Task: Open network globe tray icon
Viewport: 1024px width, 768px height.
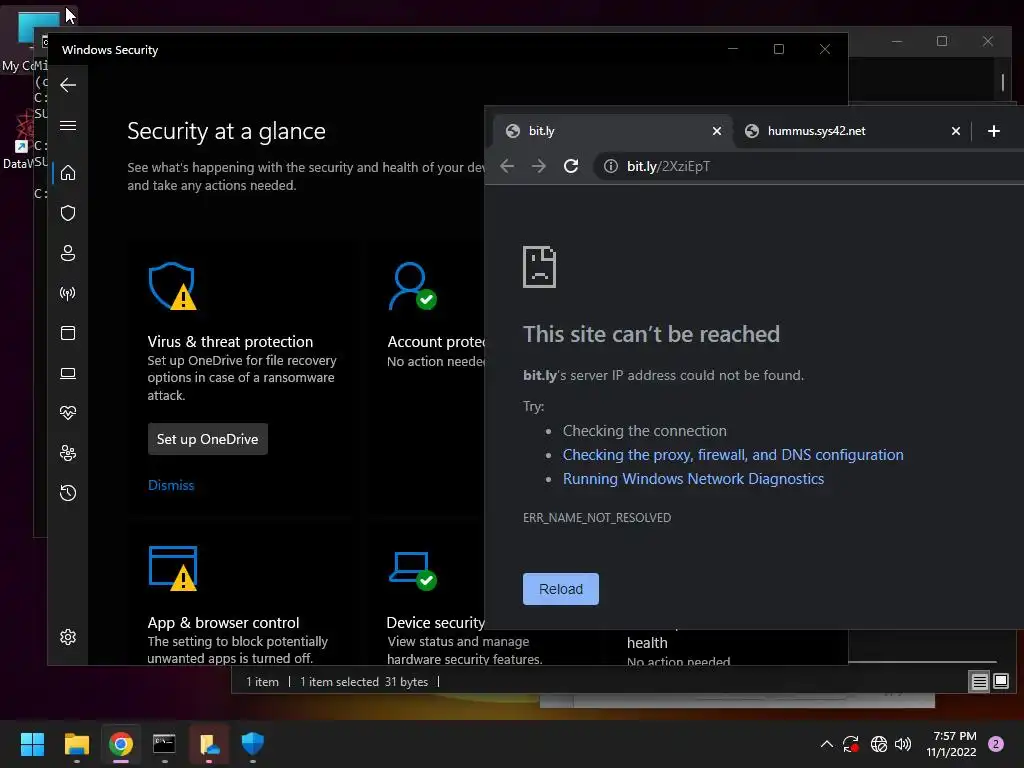Action: coord(879,744)
